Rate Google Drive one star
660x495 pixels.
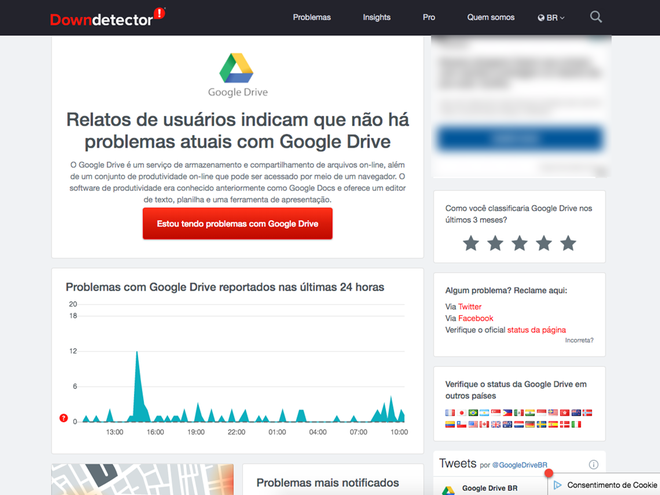(x=471, y=243)
